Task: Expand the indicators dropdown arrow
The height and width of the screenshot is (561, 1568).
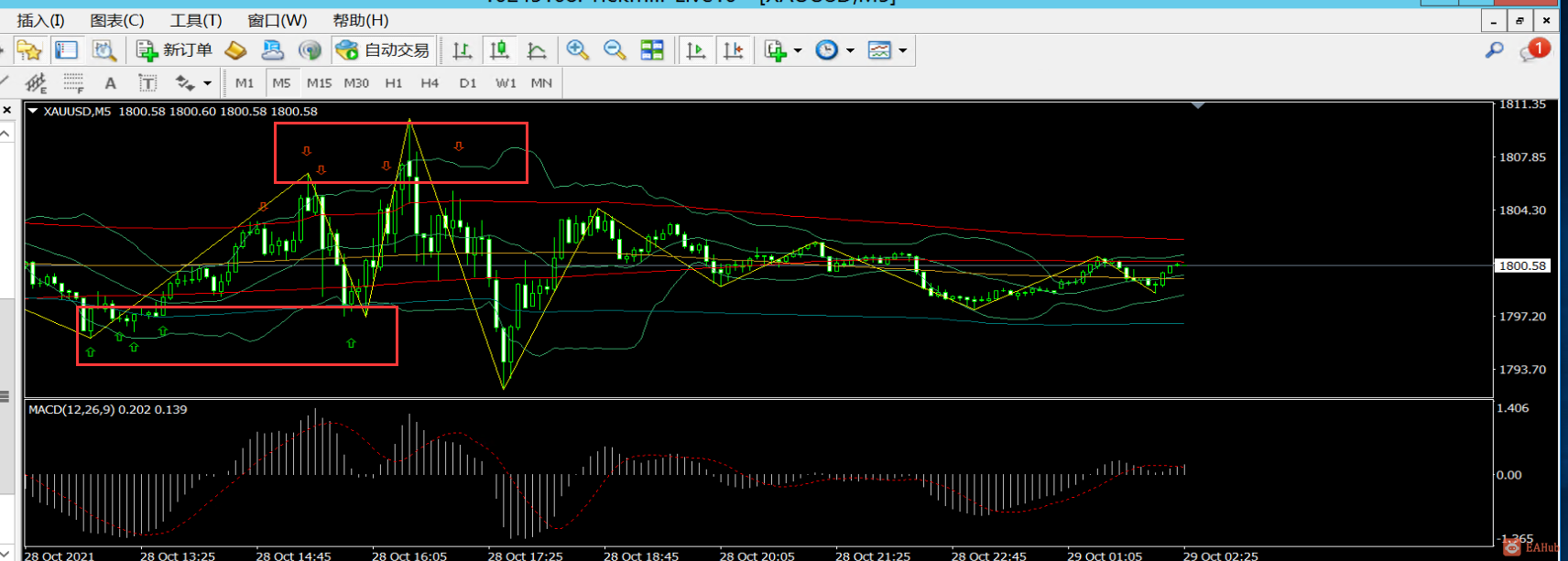Action: (x=798, y=51)
